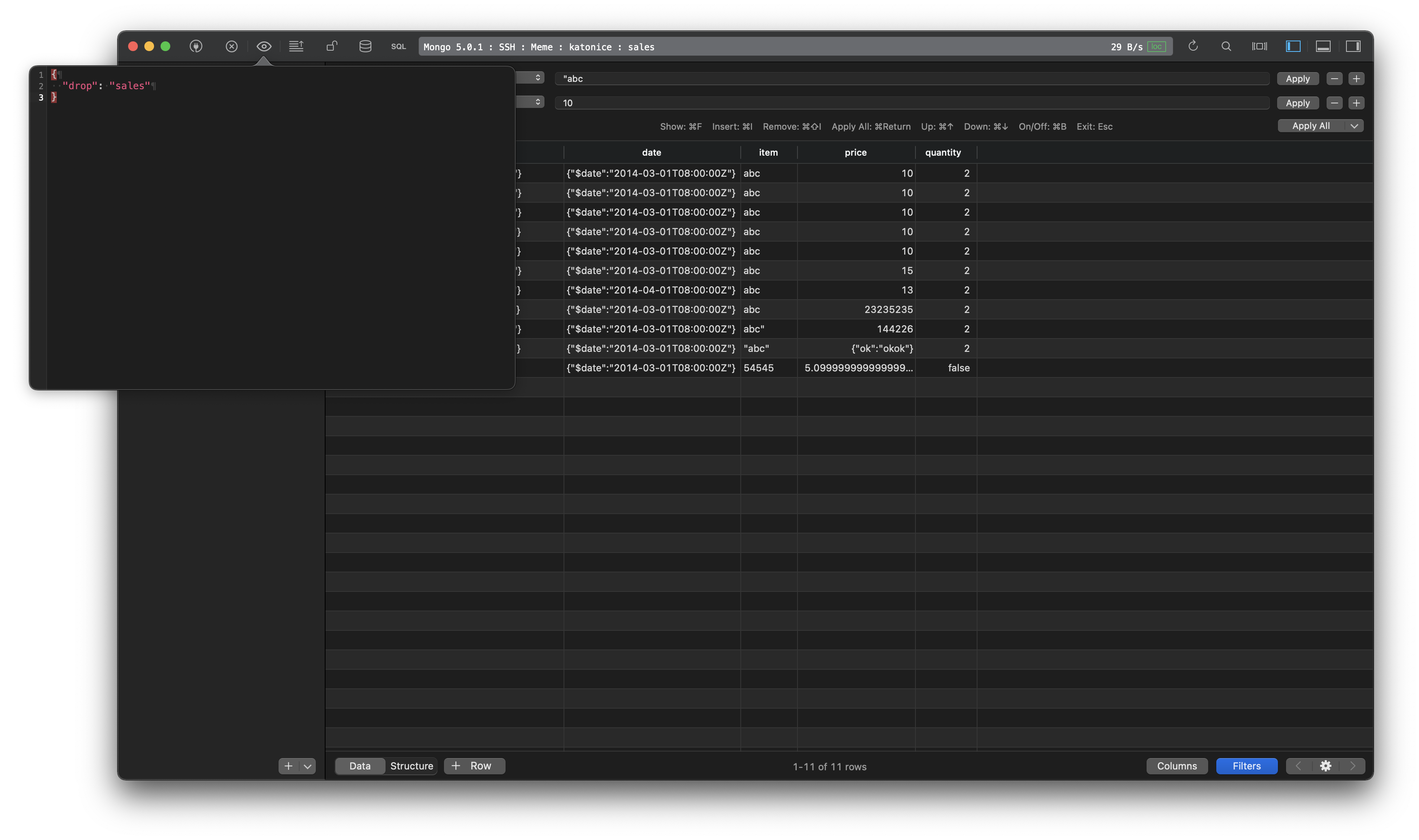This screenshot has height=840, width=1419.
Task: Expand the chevron beside the plus button
Action: [x=307, y=766]
